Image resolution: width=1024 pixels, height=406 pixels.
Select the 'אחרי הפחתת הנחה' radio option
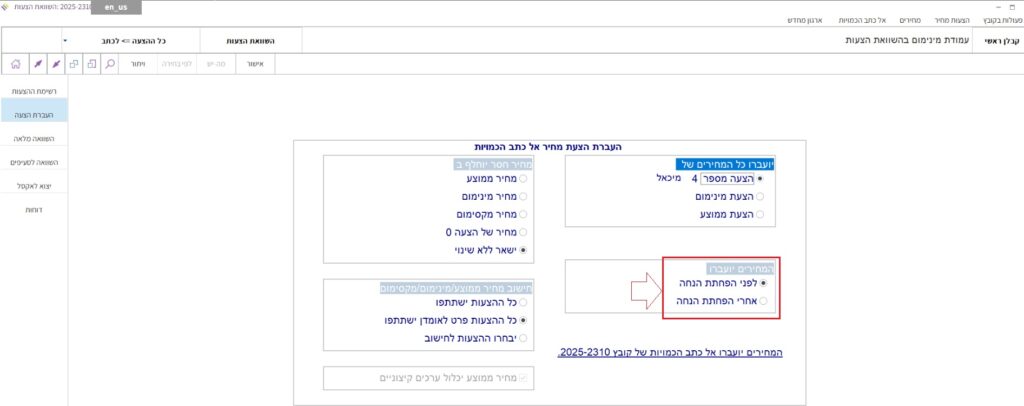click(765, 300)
